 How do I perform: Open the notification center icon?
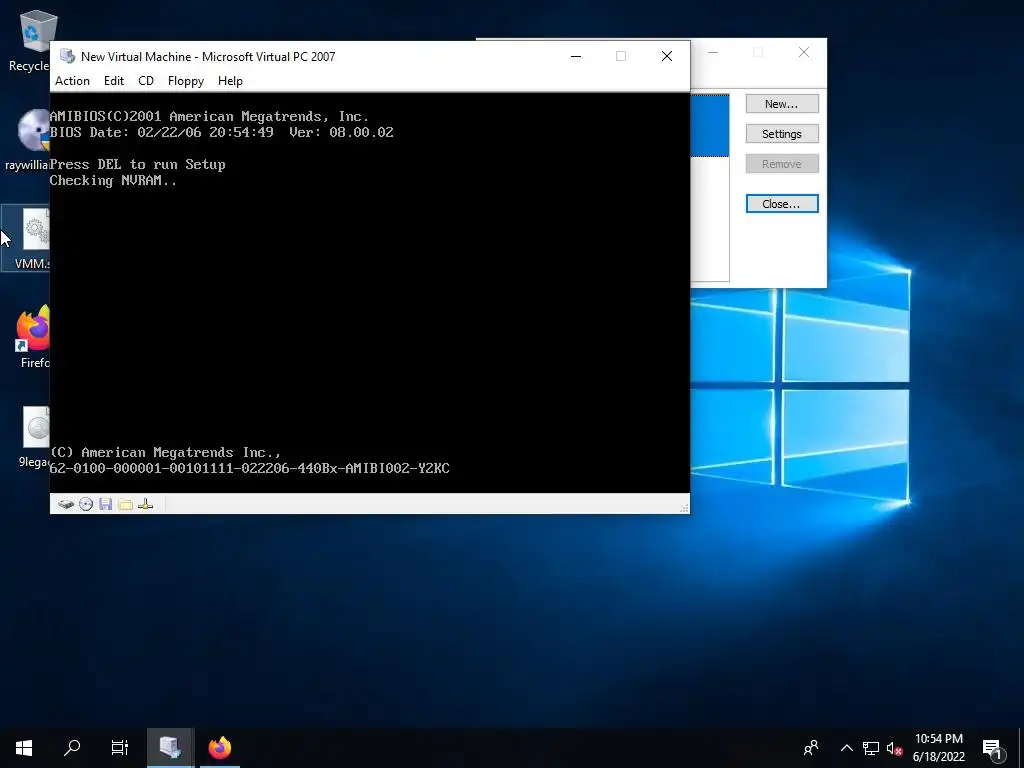pyautogui.click(x=992, y=748)
